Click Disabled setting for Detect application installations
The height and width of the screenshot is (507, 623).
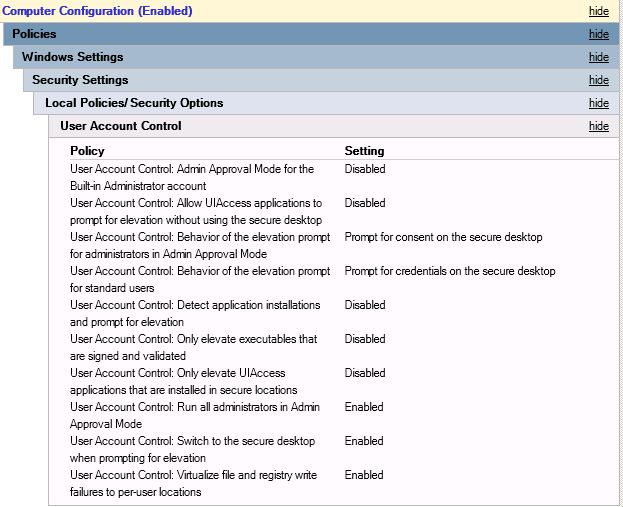click(365, 305)
